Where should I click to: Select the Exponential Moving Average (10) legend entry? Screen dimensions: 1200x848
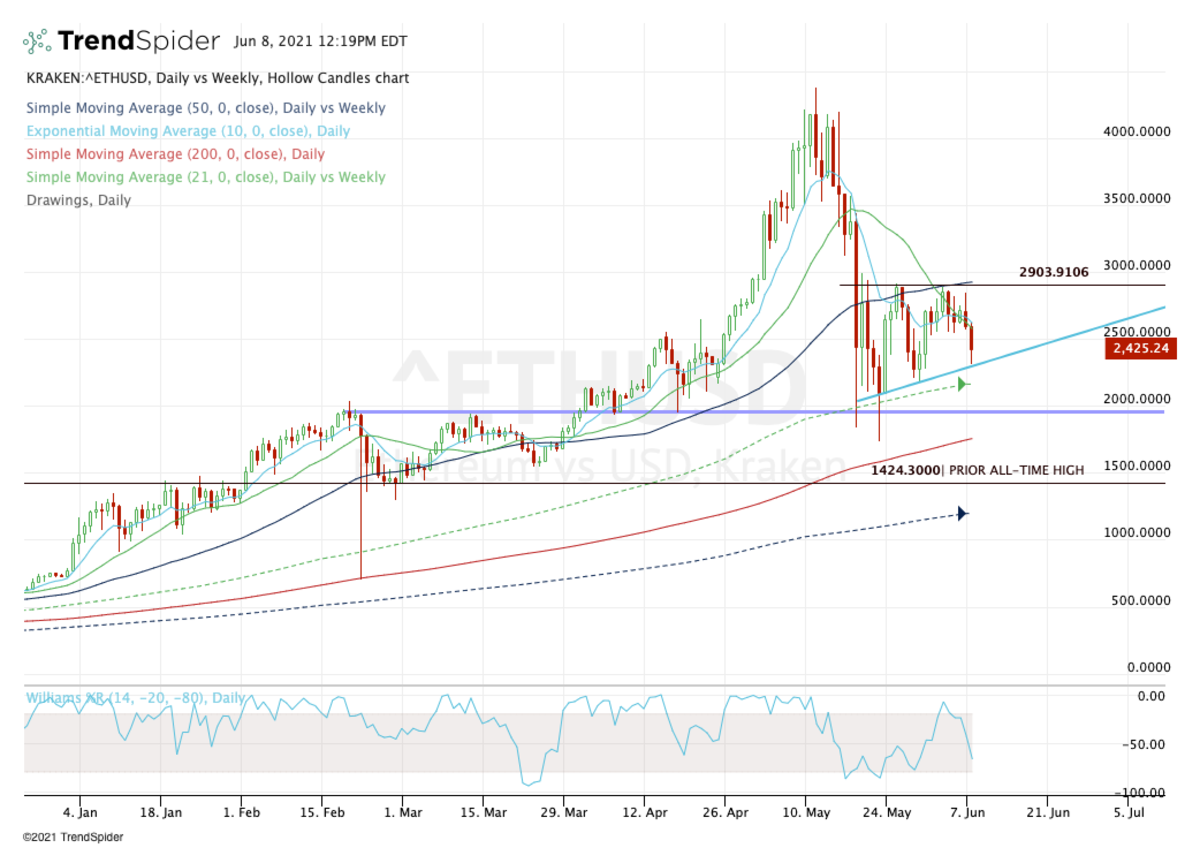coord(188,131)
